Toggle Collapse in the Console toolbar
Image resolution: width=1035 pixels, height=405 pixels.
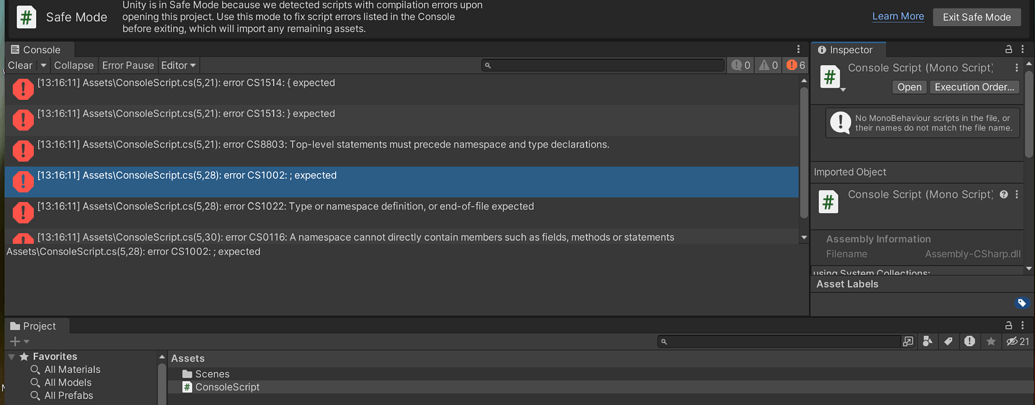74,65
